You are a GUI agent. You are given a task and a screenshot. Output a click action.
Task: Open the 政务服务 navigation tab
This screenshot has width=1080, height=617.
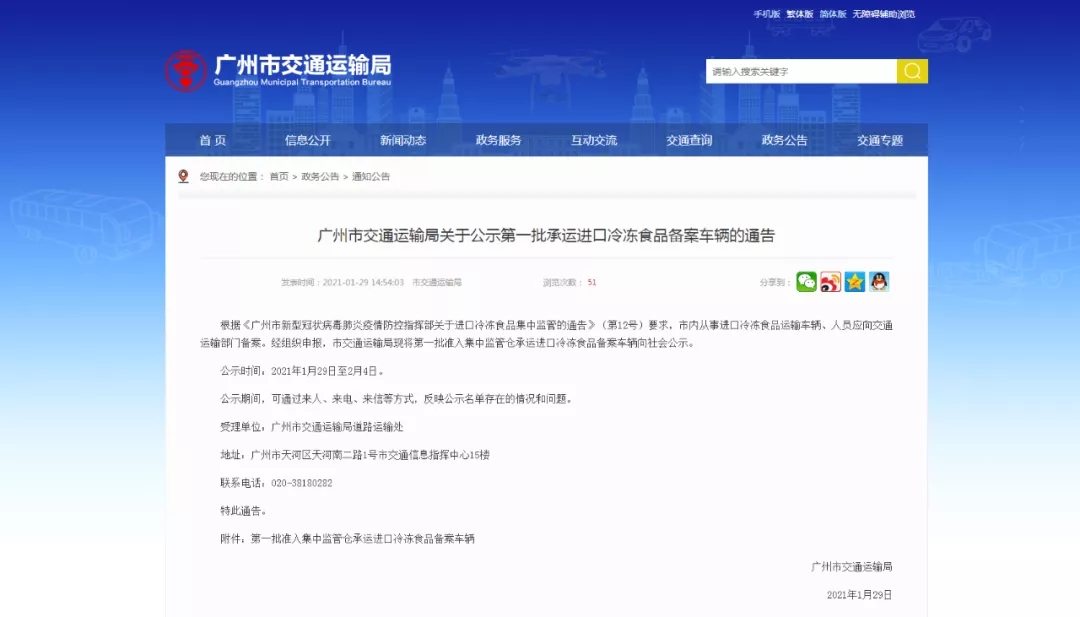click(498, 140)
